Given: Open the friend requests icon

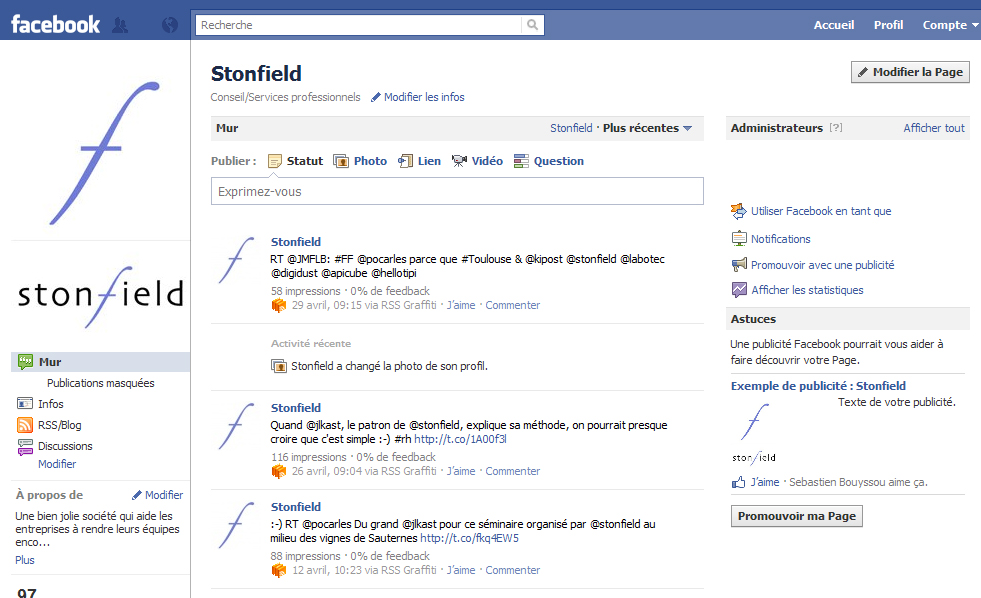Looking at the screenshot, I should [x=120, y=25].
